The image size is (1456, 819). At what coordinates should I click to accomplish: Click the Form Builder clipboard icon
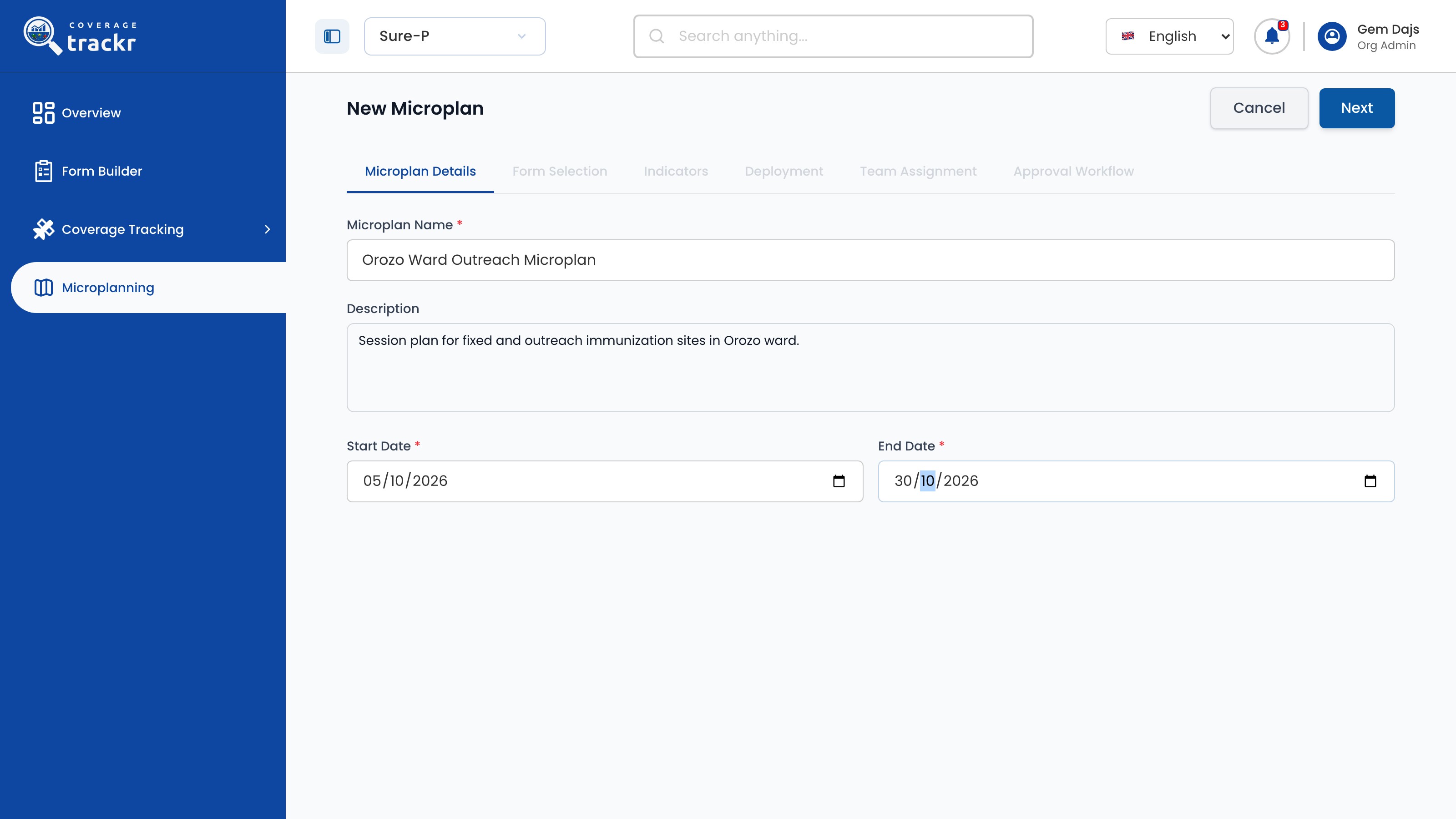click(44, 171)
